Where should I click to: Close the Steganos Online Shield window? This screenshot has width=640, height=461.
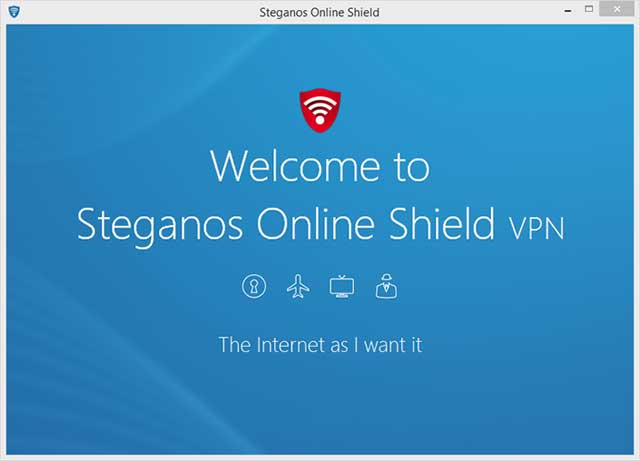[x=617, y=9]
